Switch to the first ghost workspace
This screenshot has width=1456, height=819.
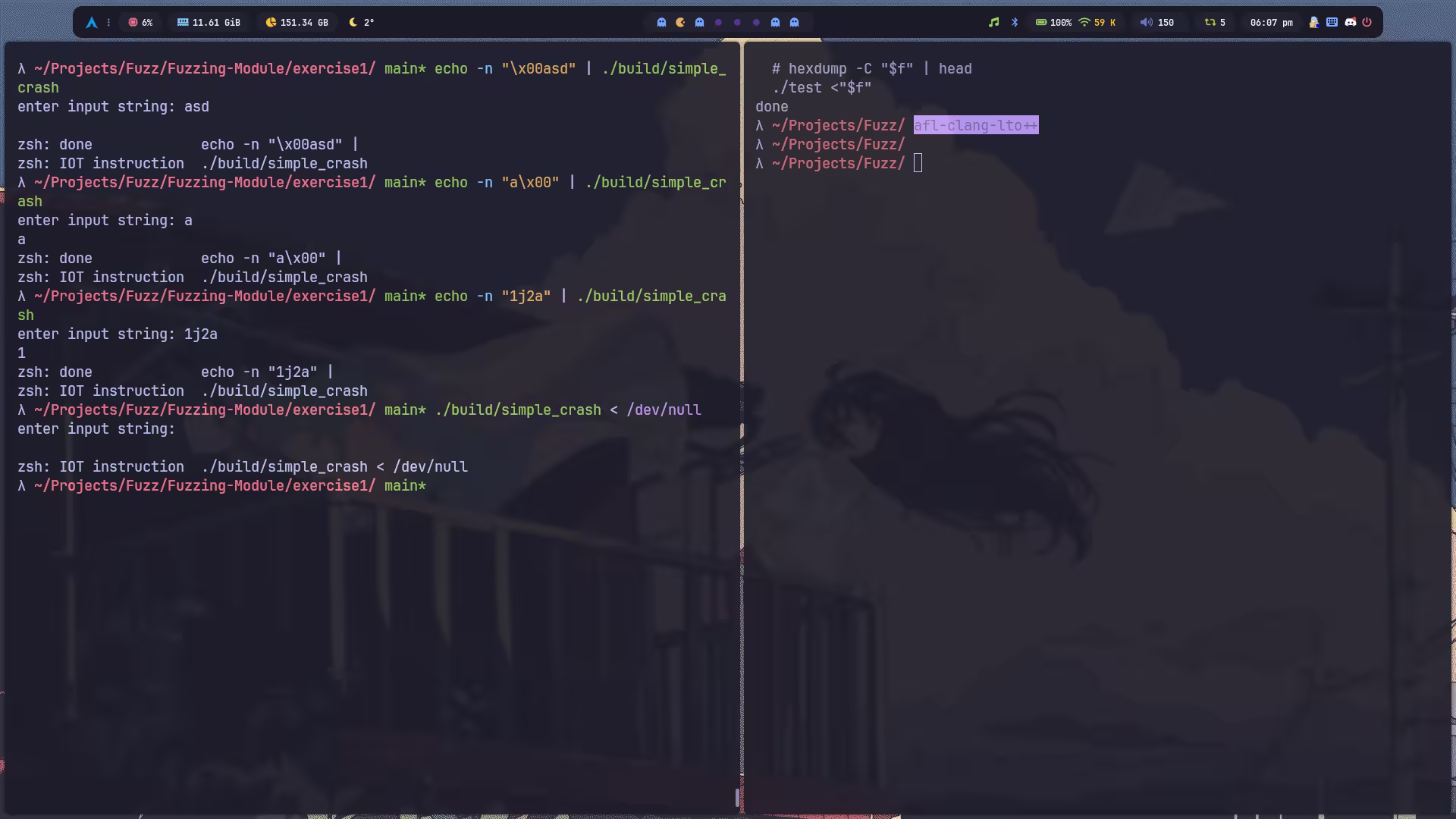[661, 23]
